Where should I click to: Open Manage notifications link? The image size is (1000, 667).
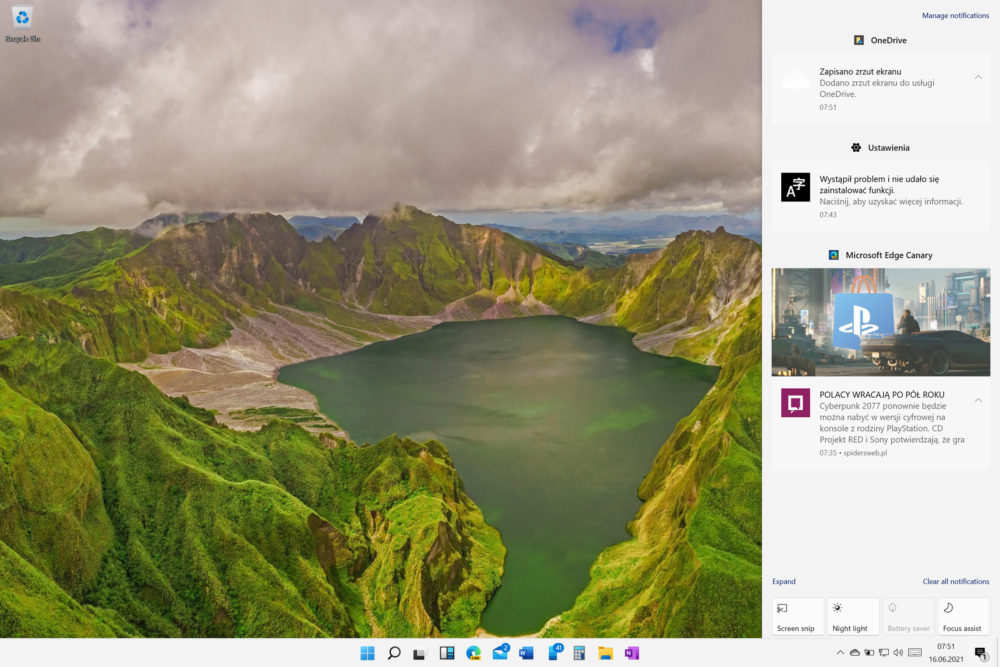955,15
